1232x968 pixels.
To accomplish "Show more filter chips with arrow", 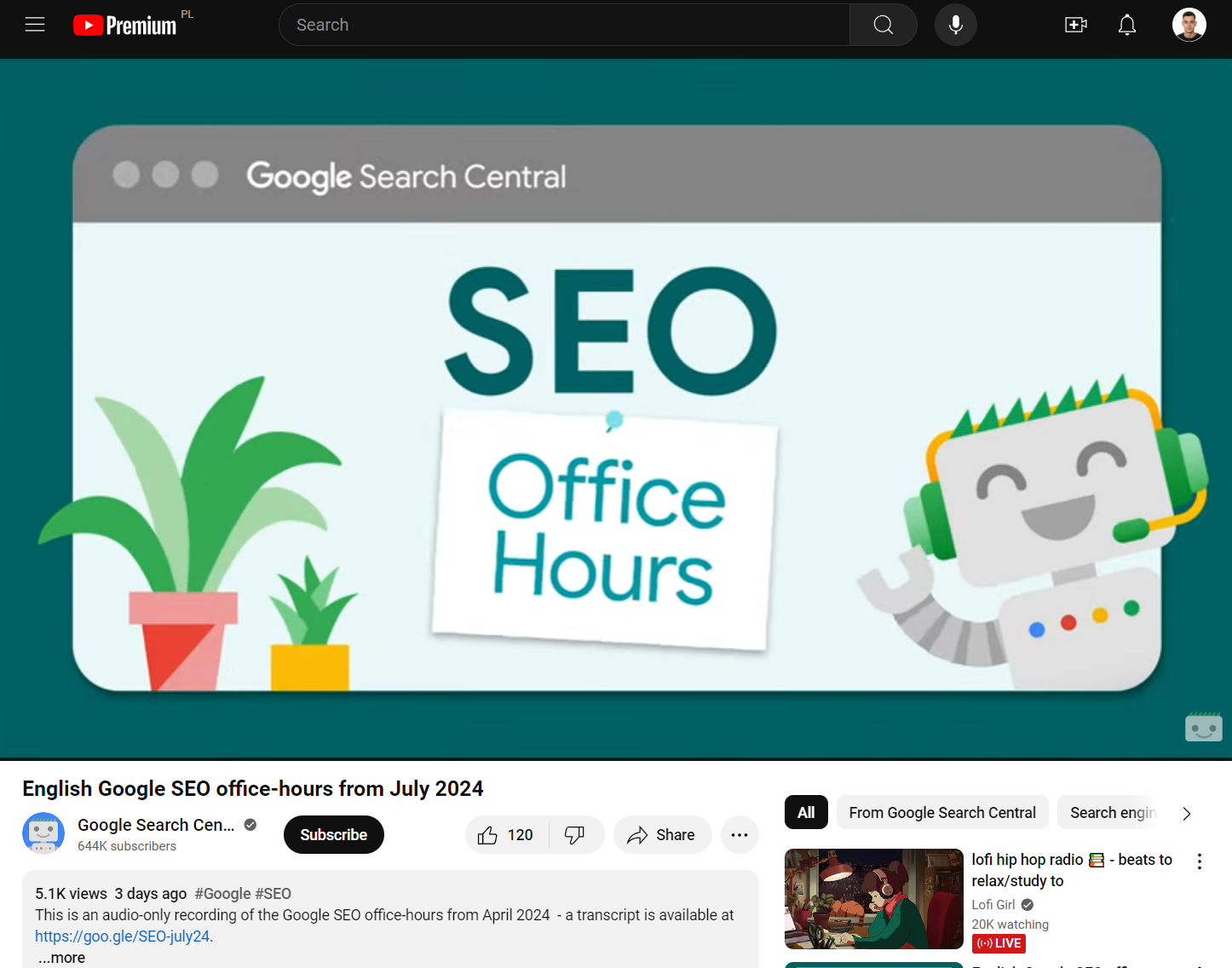I will point(1186,814).
